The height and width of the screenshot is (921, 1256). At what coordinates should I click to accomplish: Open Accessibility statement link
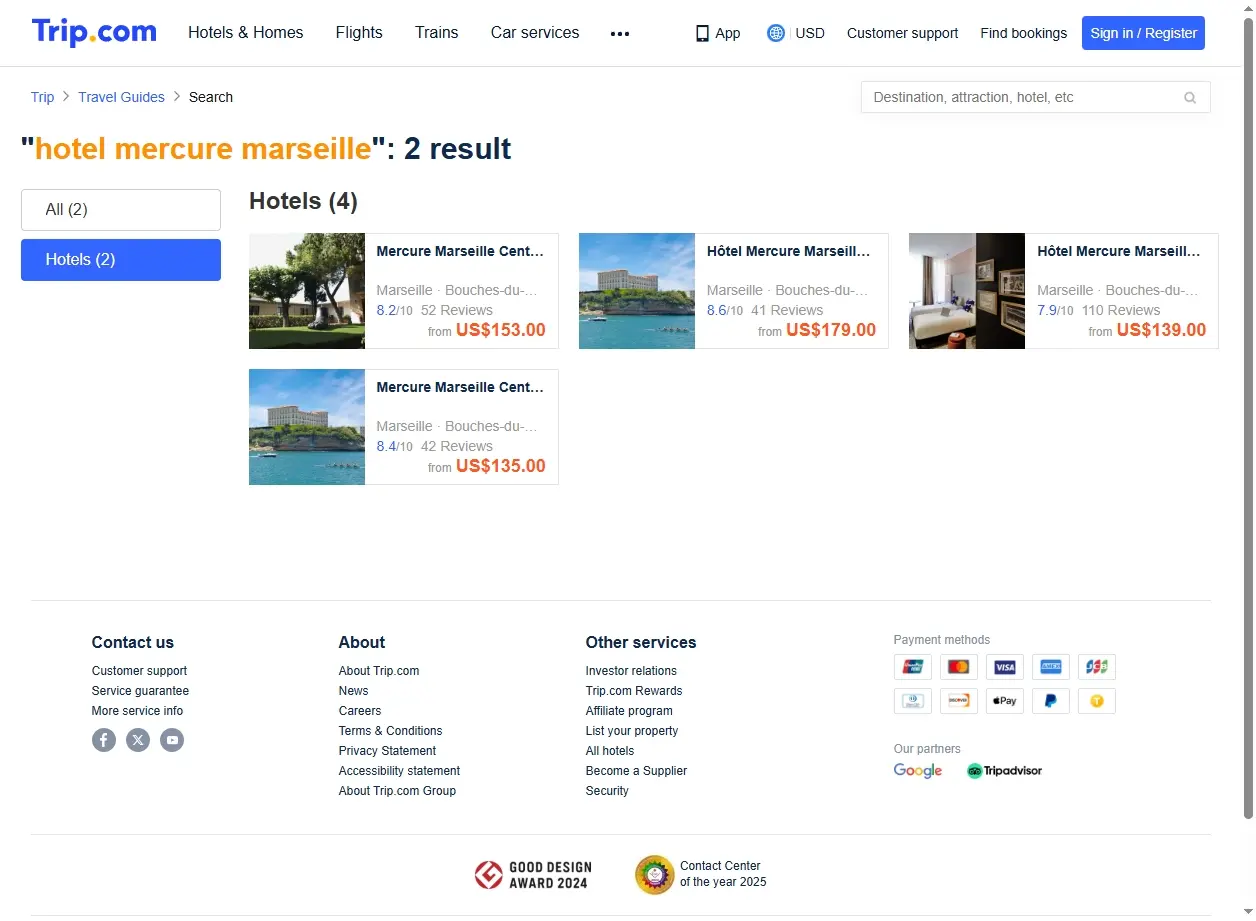[399, 771]
